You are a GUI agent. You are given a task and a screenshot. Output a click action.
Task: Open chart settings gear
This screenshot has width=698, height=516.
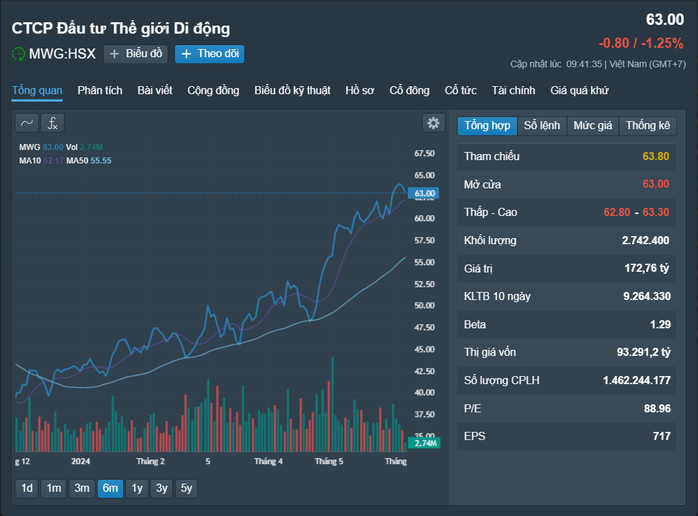click(x=433, y=123)
